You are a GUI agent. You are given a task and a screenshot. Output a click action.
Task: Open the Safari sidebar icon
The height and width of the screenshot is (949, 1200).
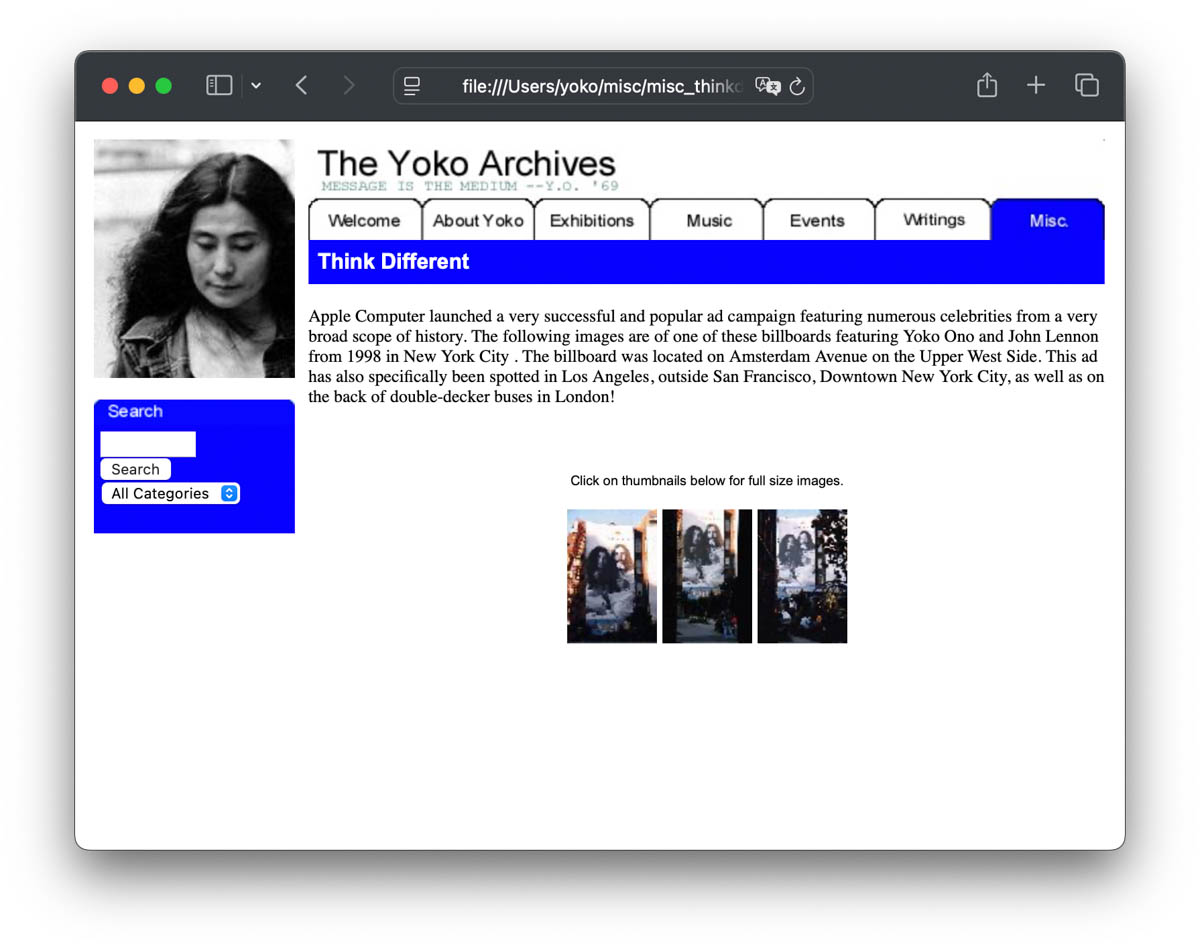218,84
